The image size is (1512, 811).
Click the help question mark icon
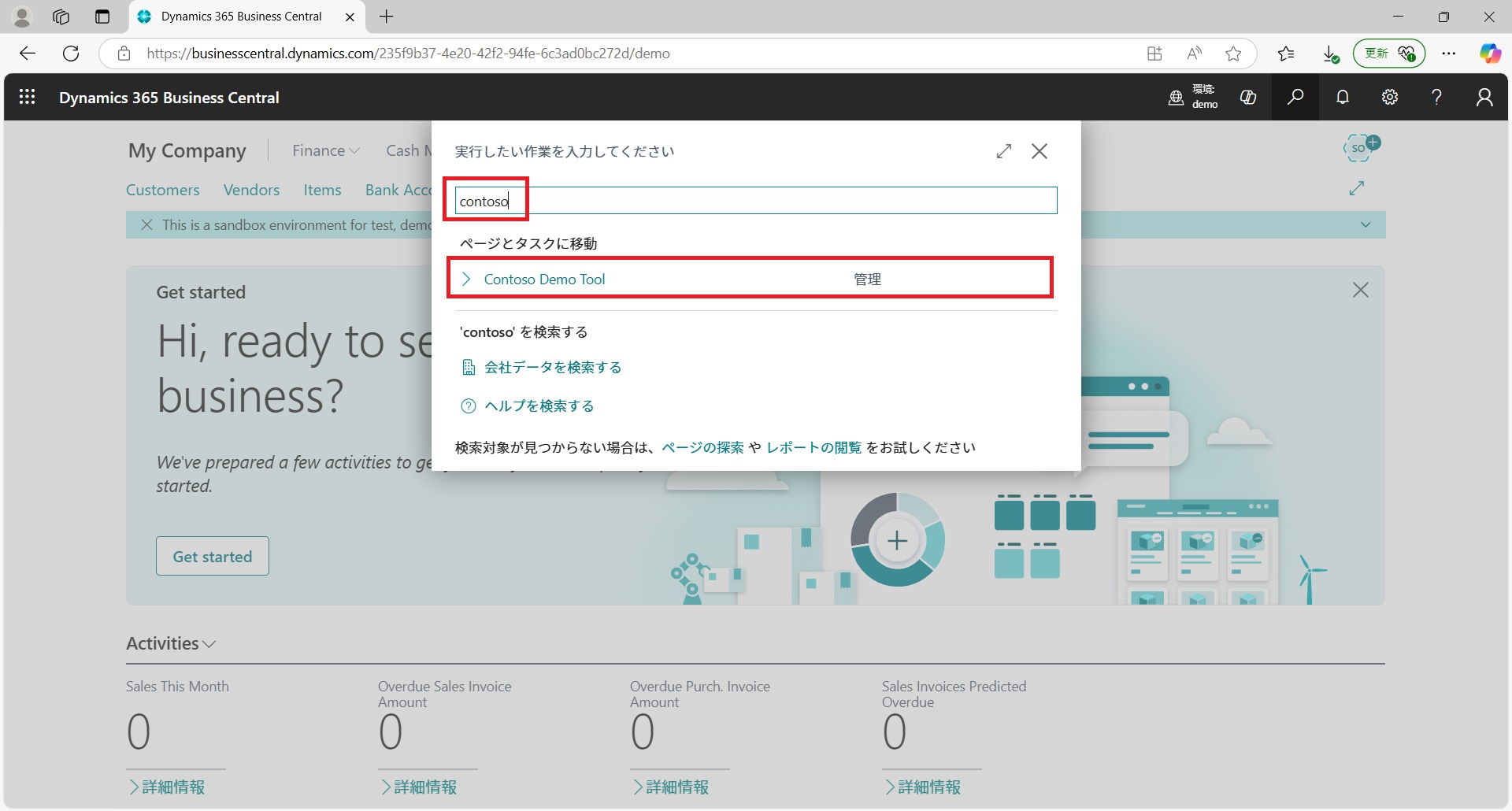pyautogui.click(x=1436, y=97)
